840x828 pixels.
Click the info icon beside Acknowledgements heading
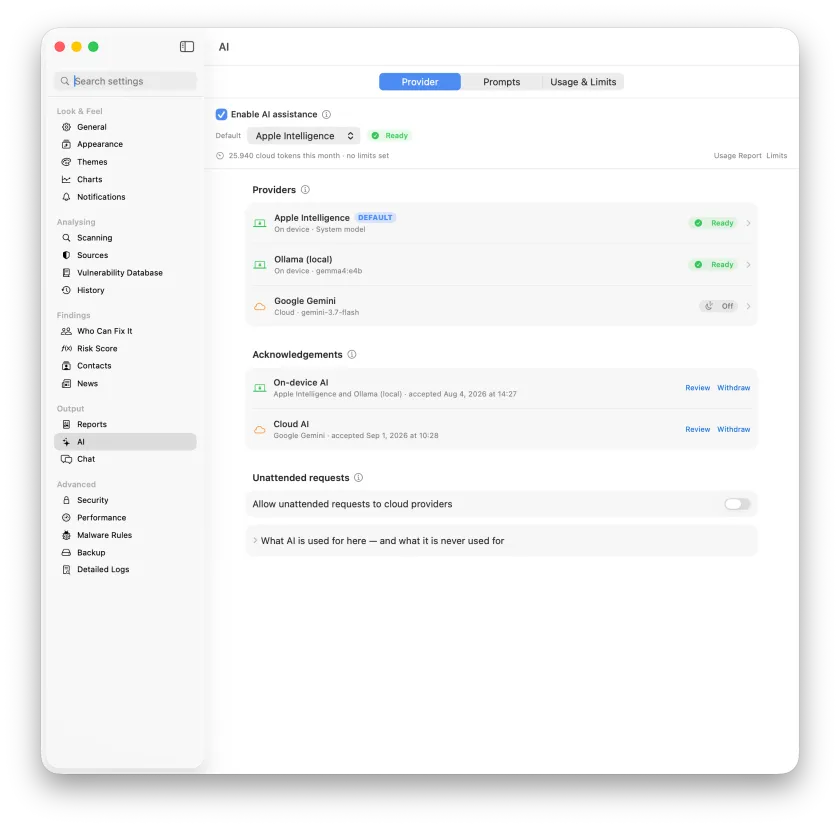[352, 355]
